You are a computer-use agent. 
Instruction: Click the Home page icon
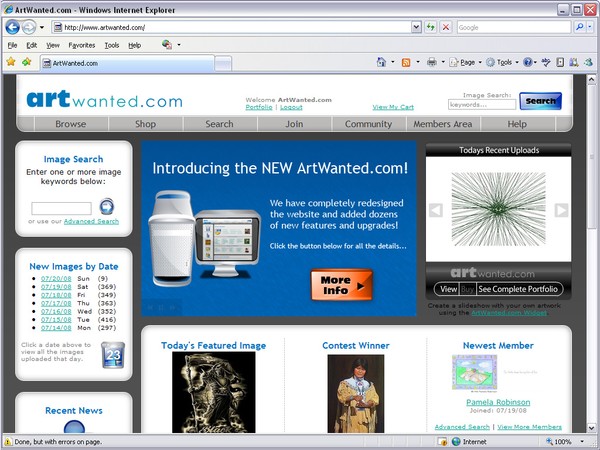click(x=381, y=62)
